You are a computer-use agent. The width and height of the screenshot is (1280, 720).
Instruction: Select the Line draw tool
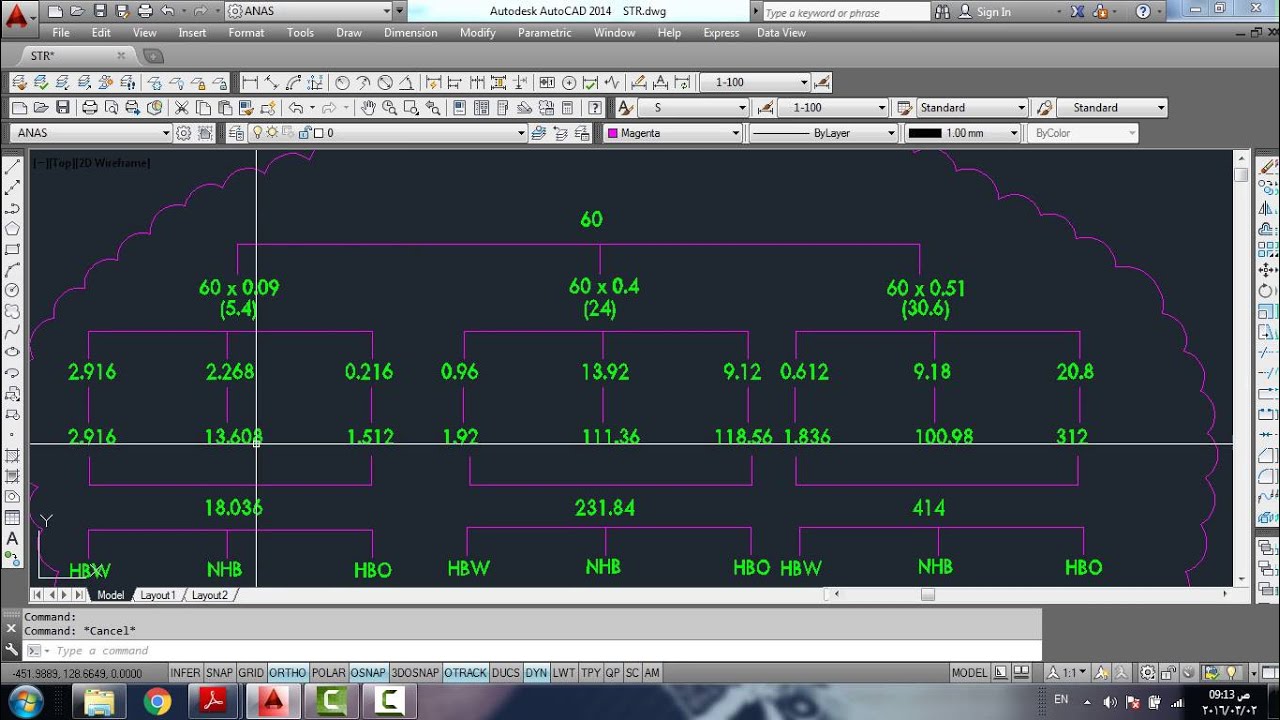[13, 167]
